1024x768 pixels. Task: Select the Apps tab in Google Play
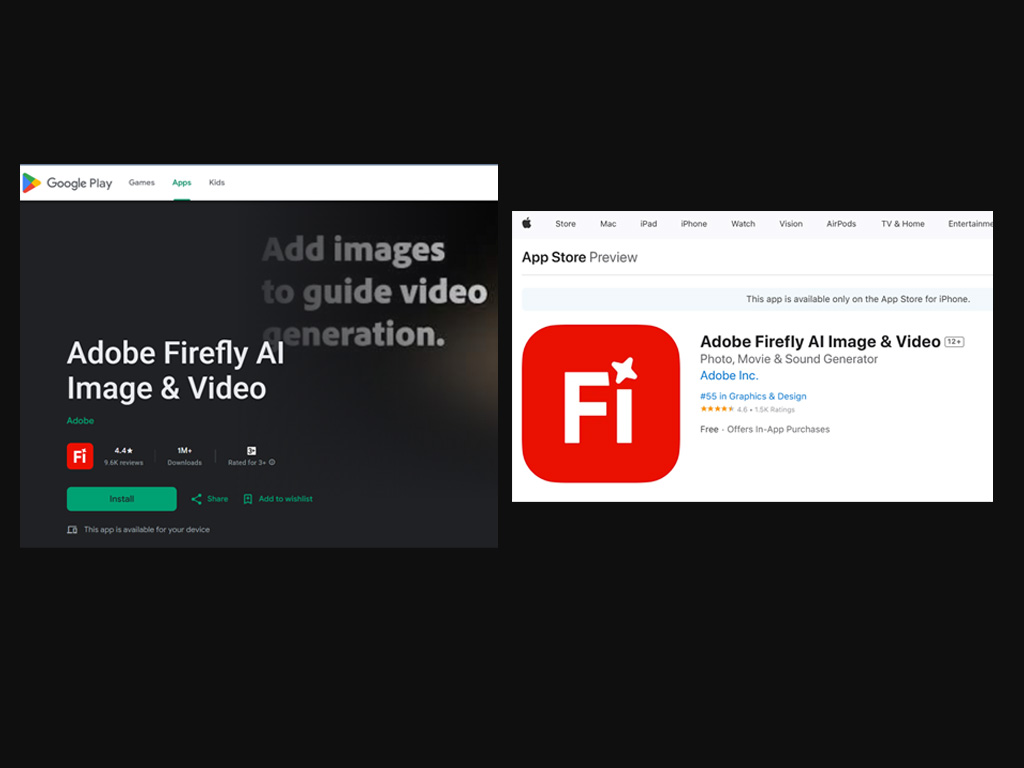click(182, 183)
